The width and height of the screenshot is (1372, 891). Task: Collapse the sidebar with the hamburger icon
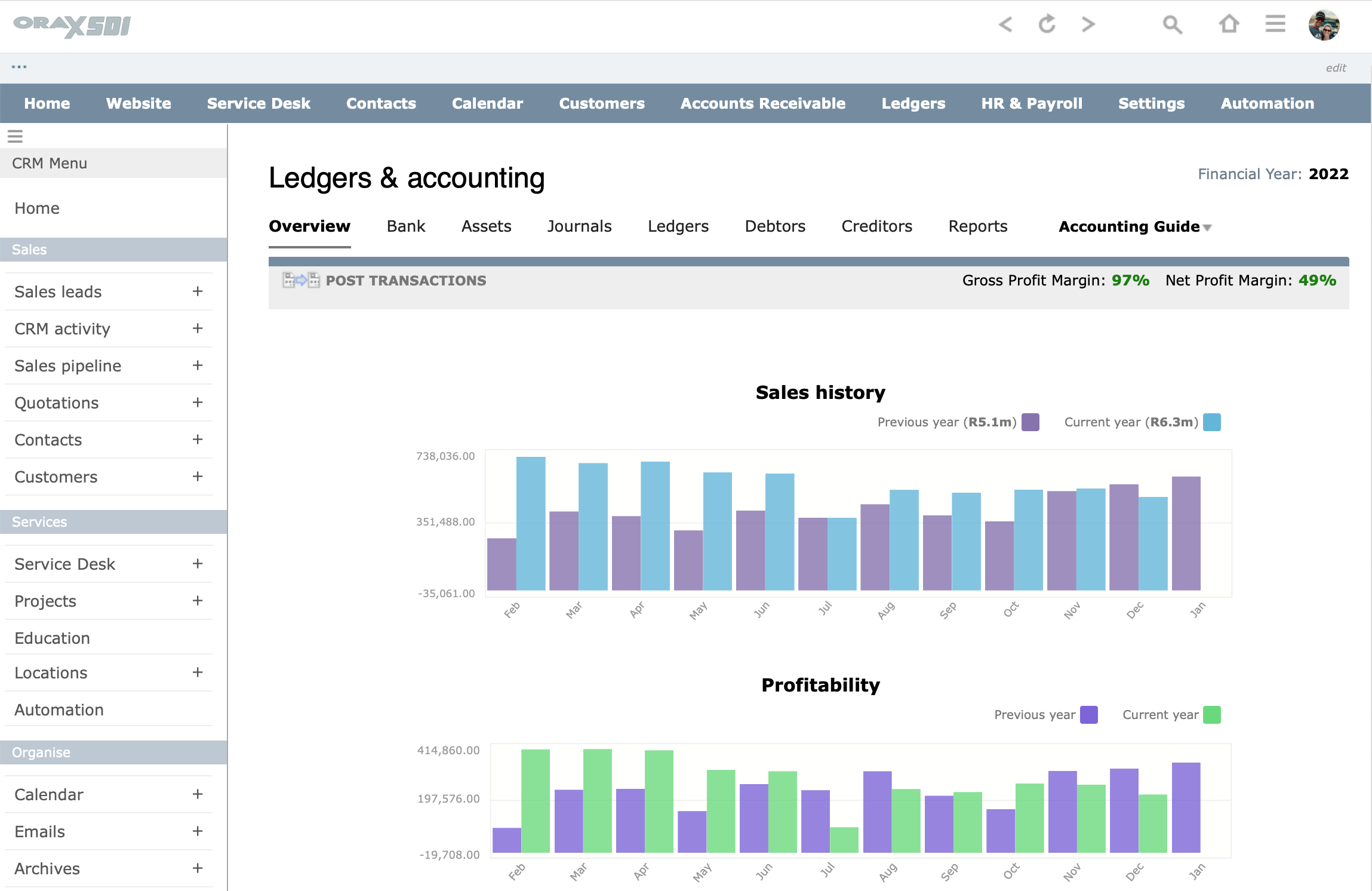pyautogui.click(x=15, y=136)
